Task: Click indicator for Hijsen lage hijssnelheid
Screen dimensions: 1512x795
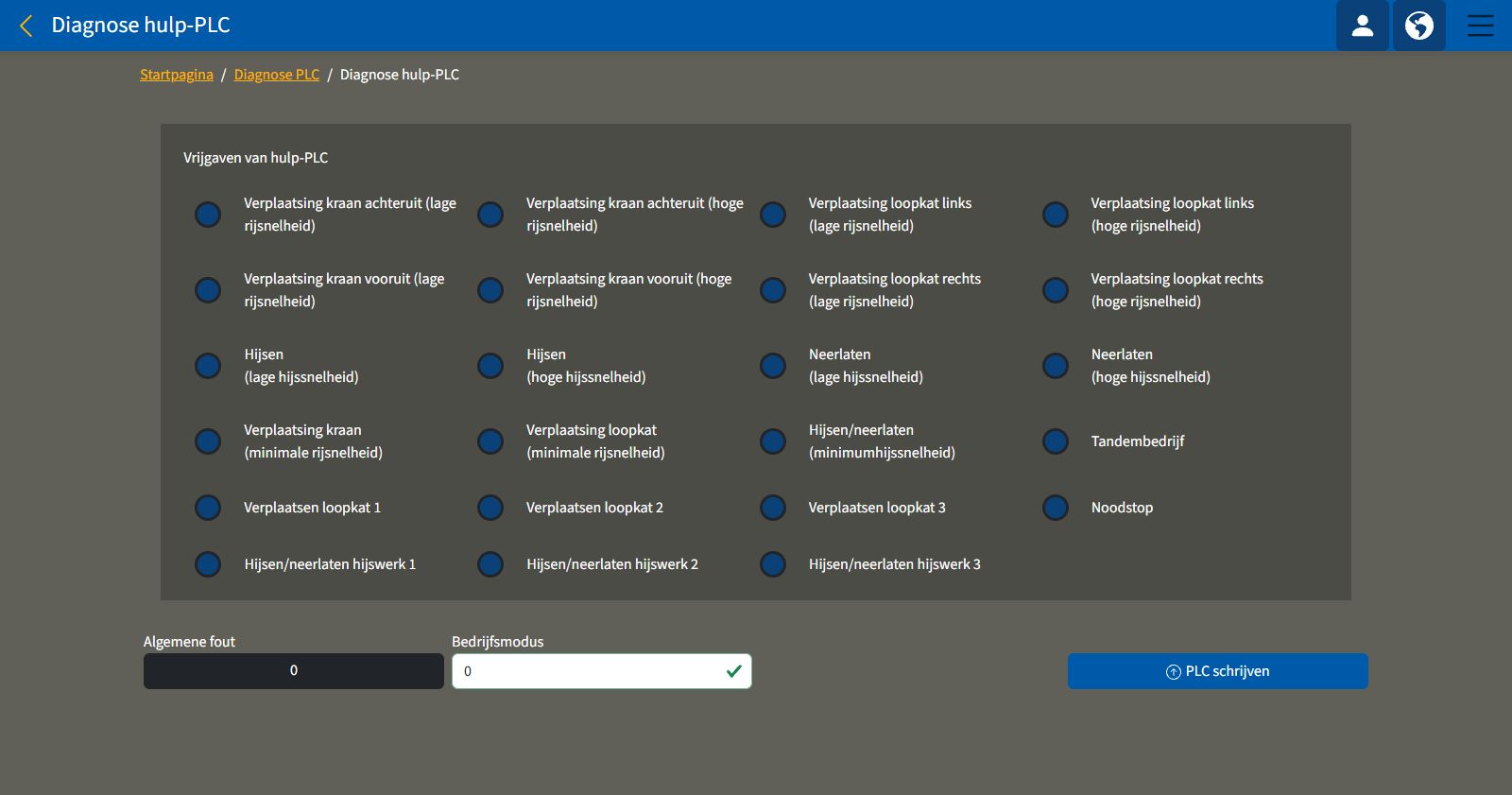Action: tap(208, 366)
